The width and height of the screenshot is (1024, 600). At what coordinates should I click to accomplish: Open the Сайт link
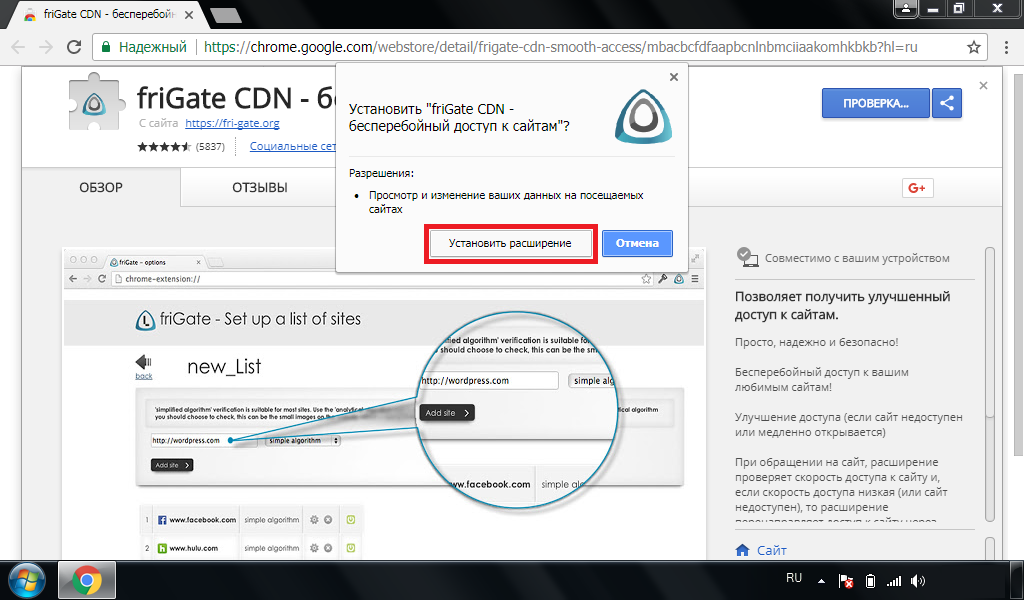[x=771, y=550]
